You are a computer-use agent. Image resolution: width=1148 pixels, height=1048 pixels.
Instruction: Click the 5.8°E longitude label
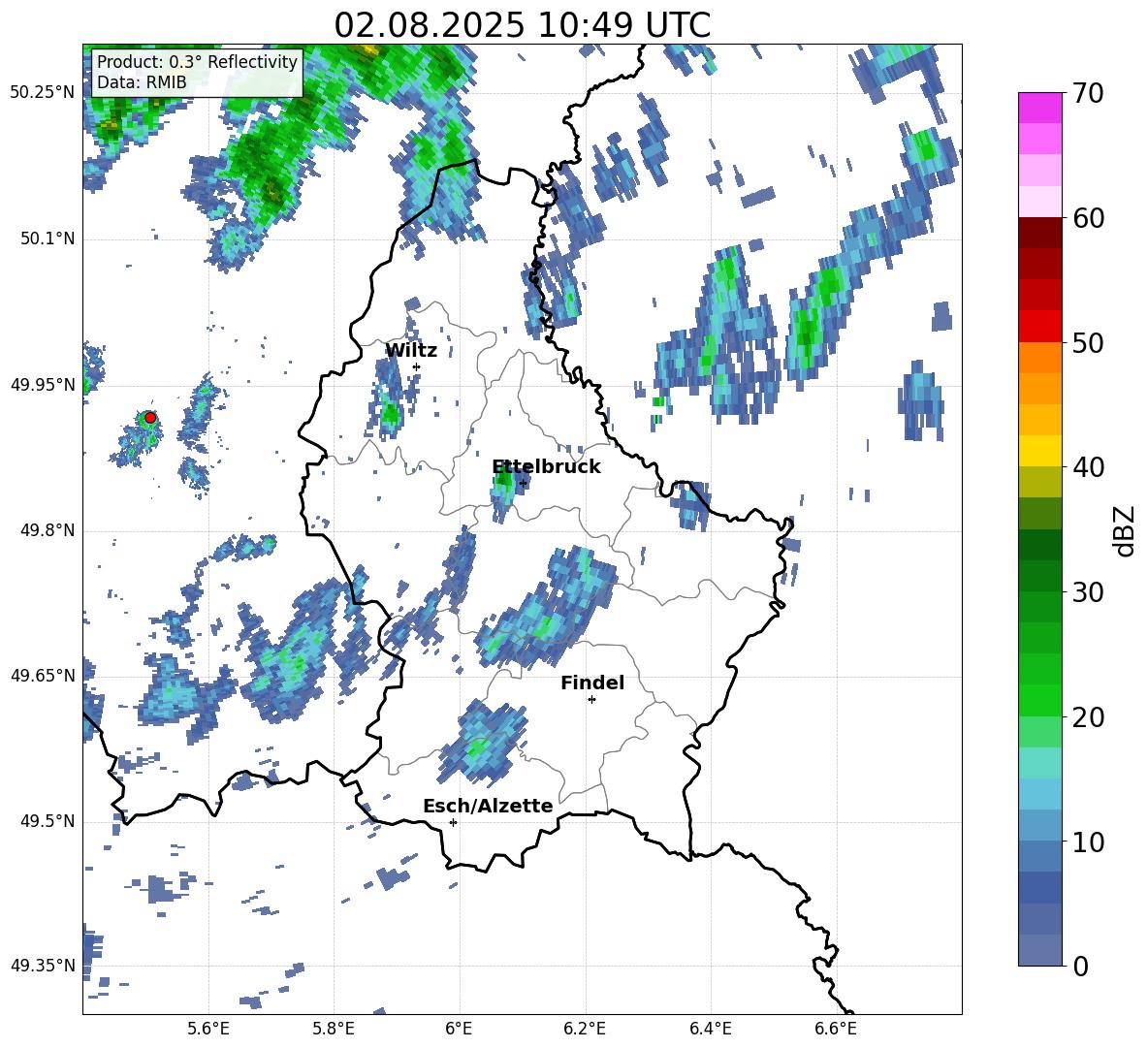[334, 1029]
